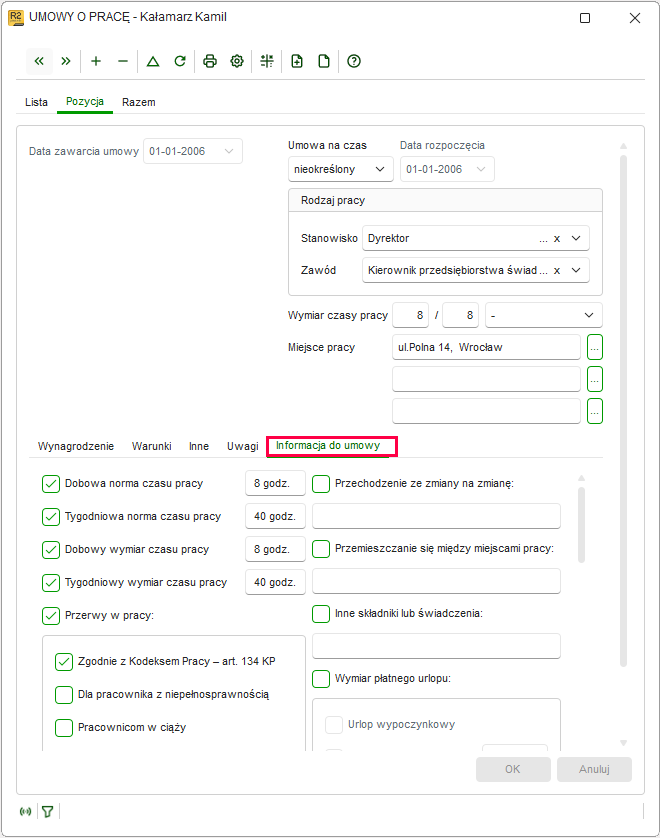Open help question mark icon
660x838 pixels.
coord(354,61)
